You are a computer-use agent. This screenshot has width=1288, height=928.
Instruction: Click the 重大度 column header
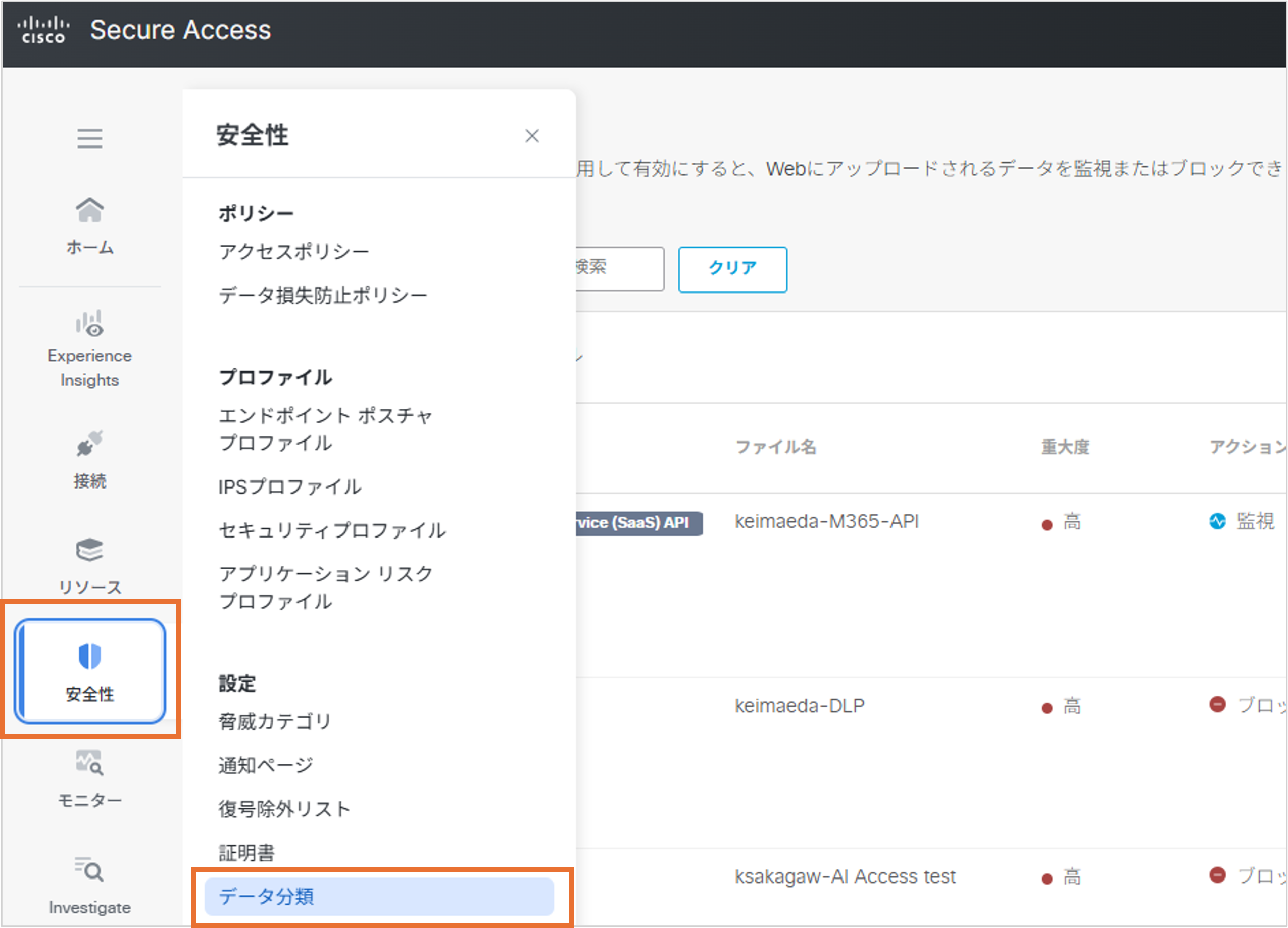point(1065,447)
